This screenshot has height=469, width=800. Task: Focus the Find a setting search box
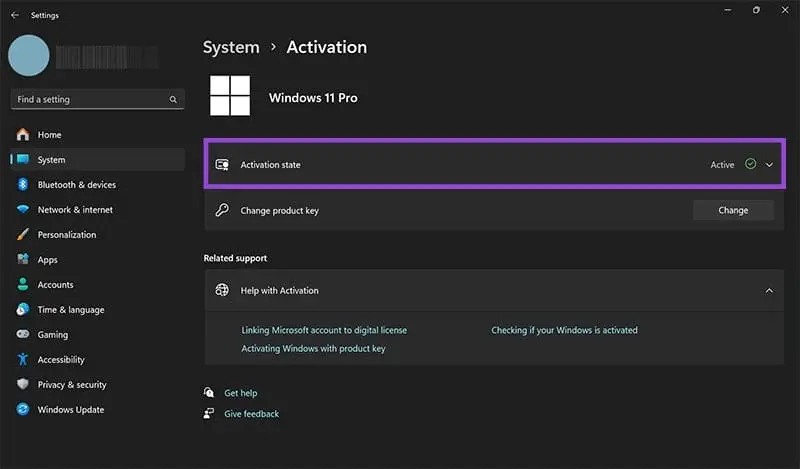click(97, 100)
